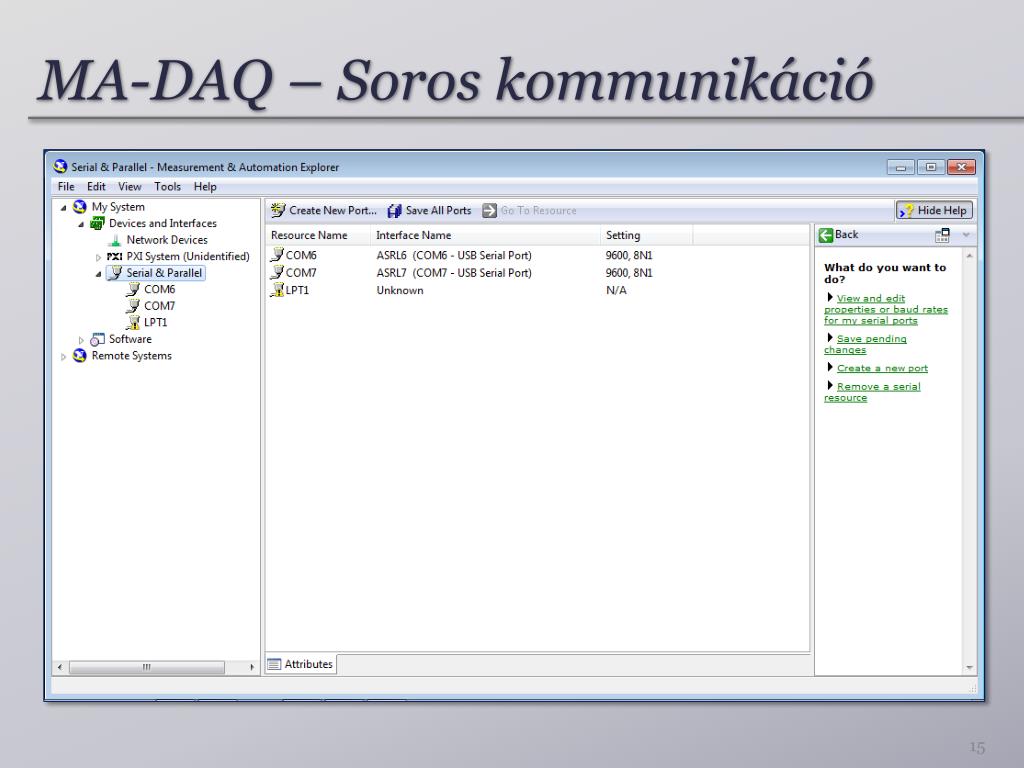1024x768 pixels.
Task: Open the Edit menu
Action: [96, 187]
